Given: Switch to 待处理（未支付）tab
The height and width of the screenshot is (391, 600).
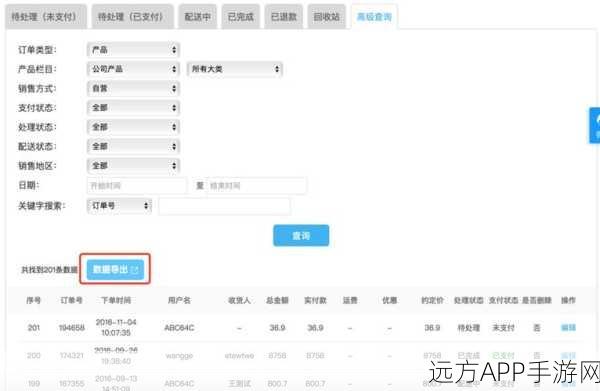Looking at the screenshot, I should click(x=46, y=17).
